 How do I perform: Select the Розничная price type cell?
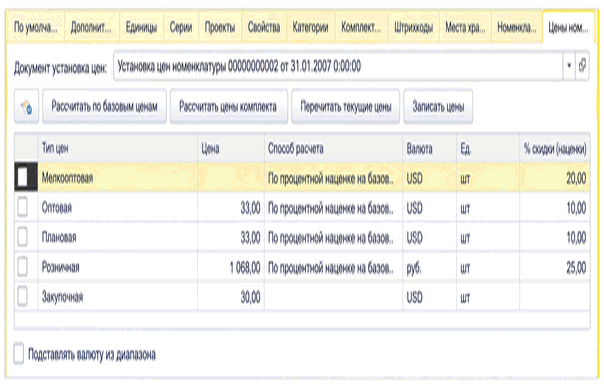pos(117,267)
